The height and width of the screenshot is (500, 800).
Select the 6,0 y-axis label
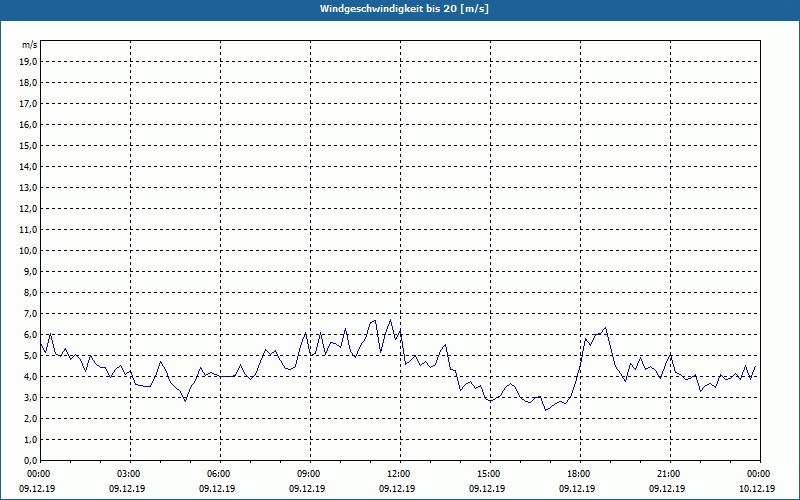pyautogui.click(x=30, y=335)
